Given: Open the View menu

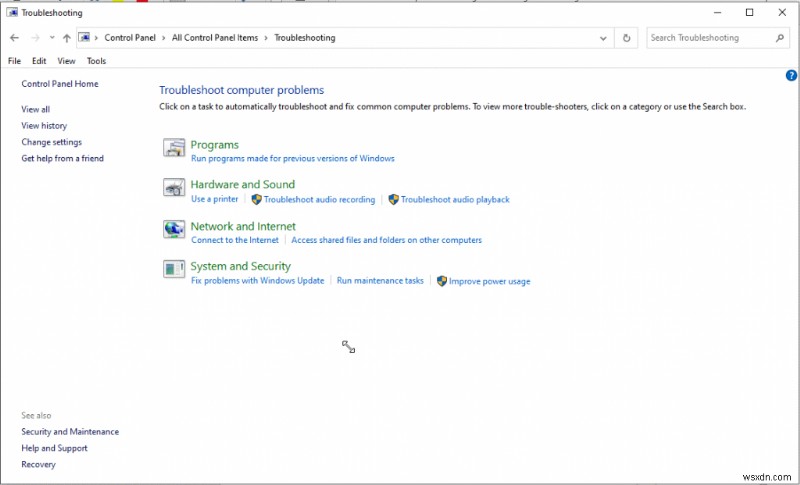Looking at the screenshot, I should click(66, 61).
